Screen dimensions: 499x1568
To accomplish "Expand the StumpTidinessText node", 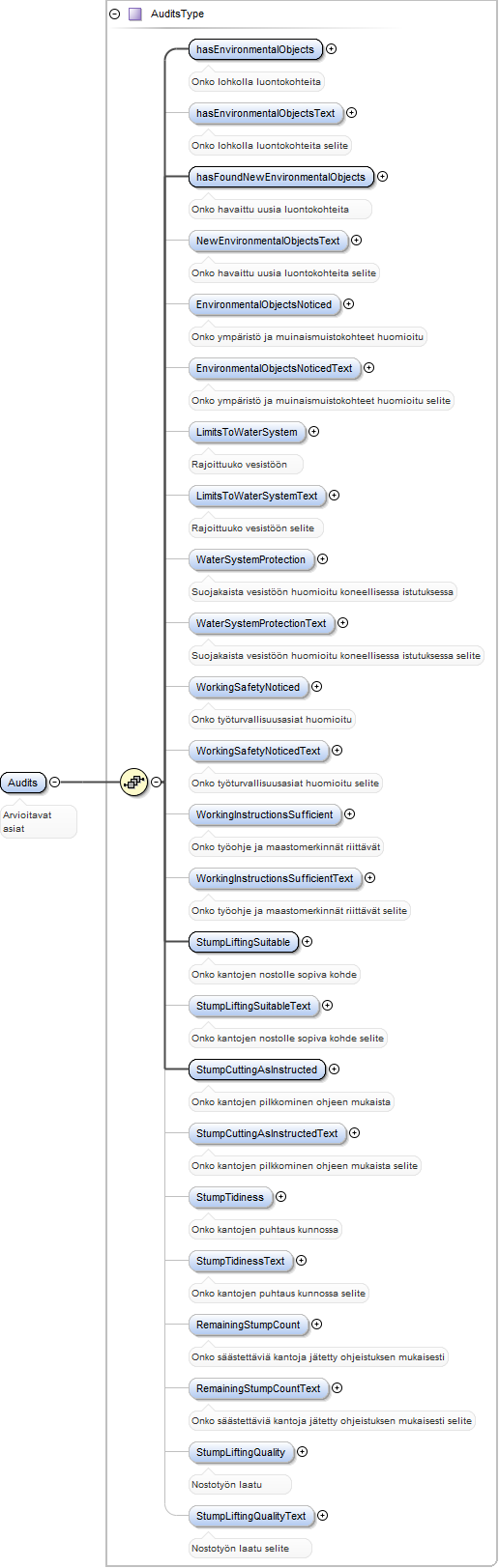I will pos(302,1260).
